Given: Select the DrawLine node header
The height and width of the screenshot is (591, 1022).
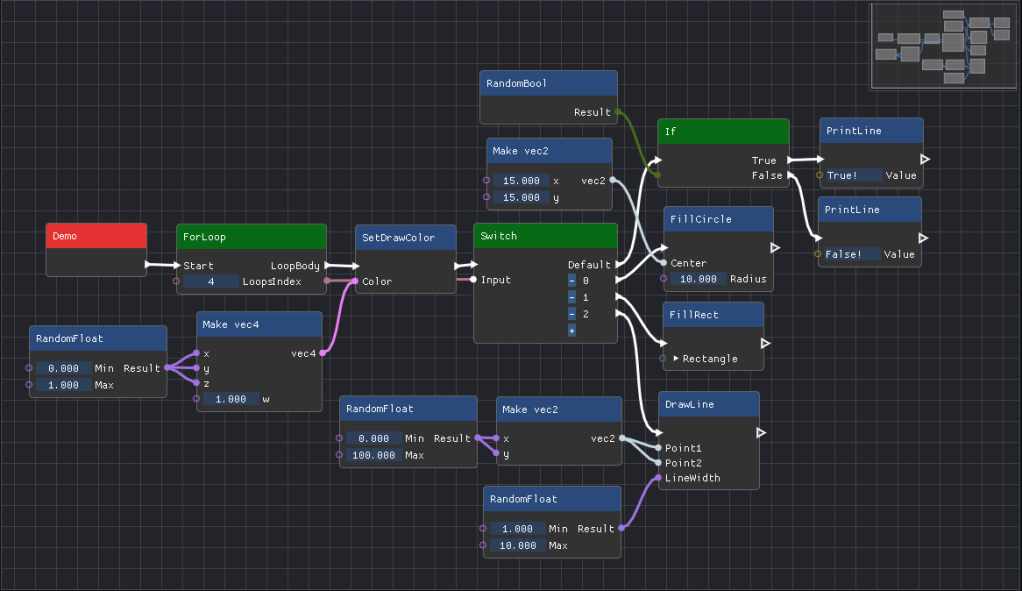Looking at the screenshot, I should [x=708, y=404].
